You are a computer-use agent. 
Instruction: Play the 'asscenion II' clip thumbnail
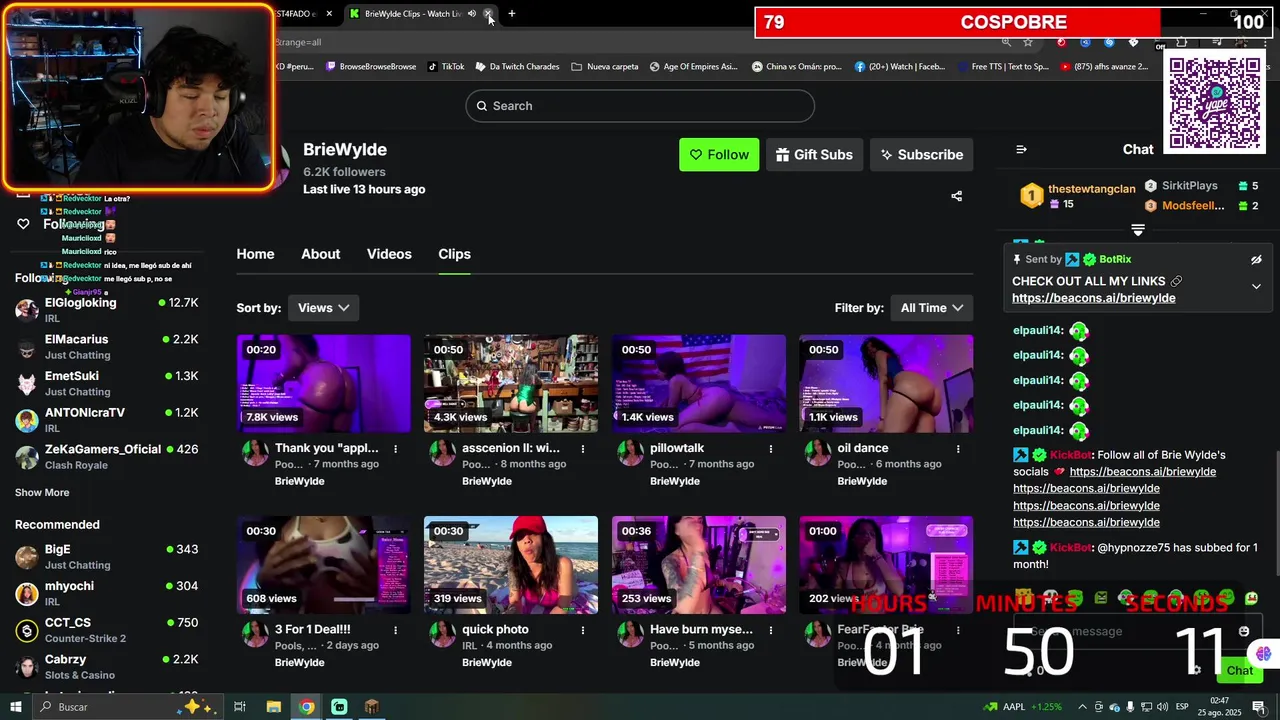point(511,384)
